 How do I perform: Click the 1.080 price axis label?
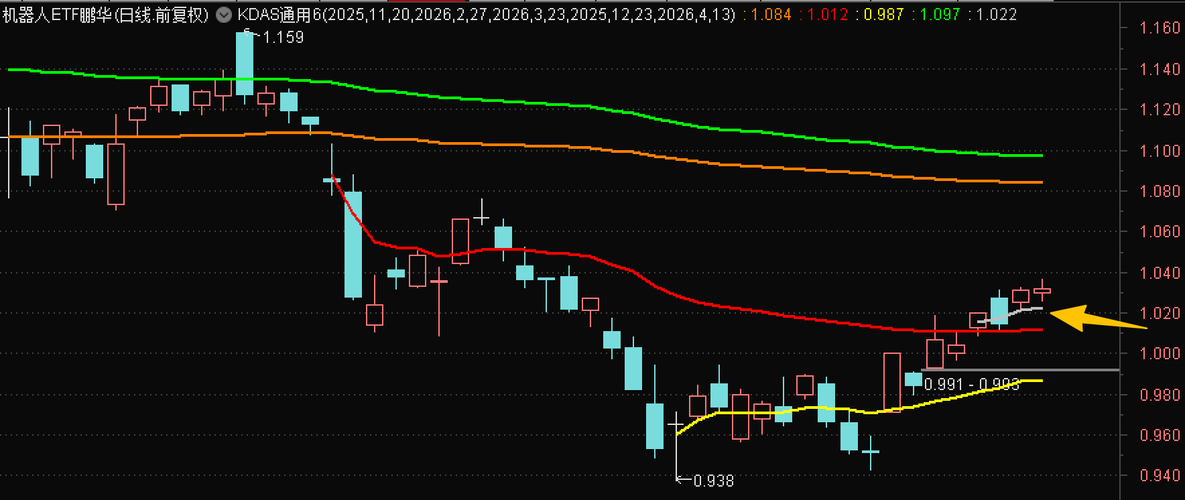tap(1159, 191)
